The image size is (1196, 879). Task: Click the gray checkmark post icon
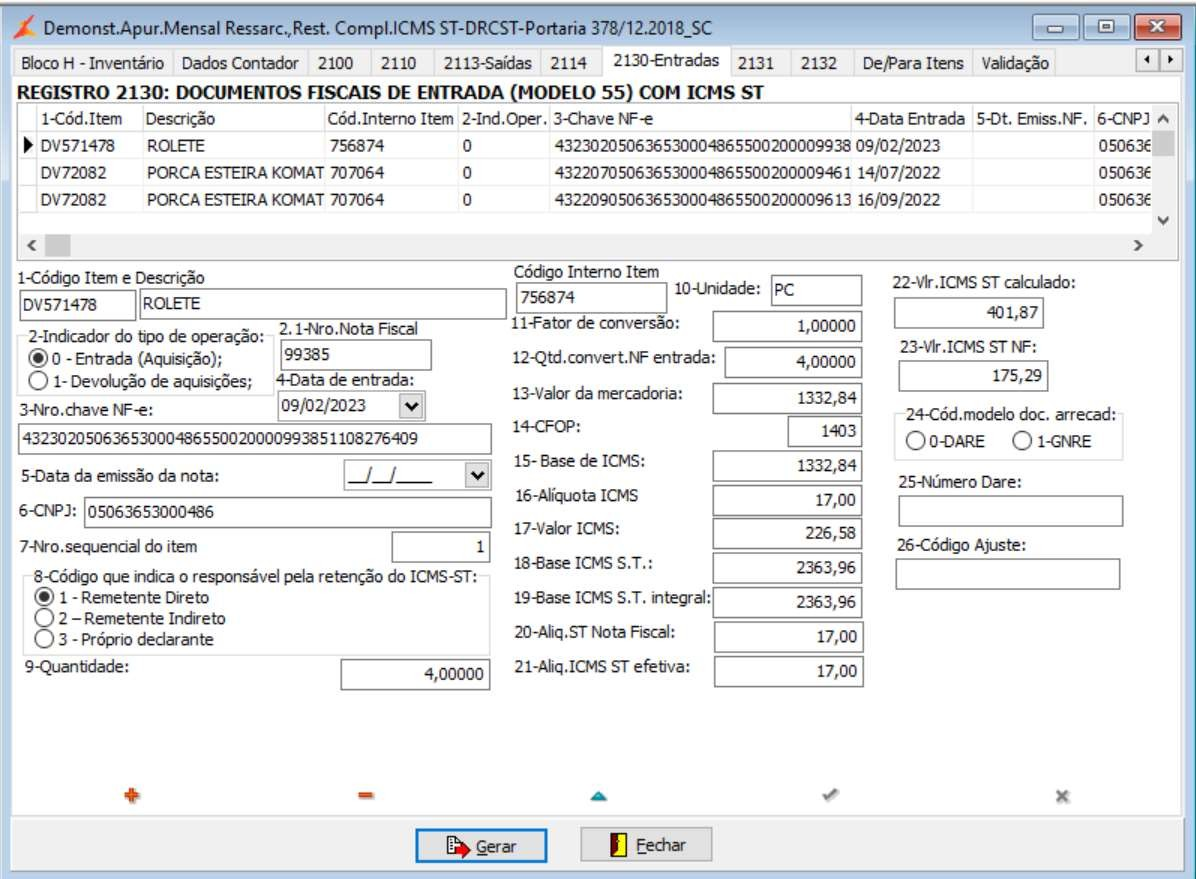pyautogui.click(x=831, y=795)
